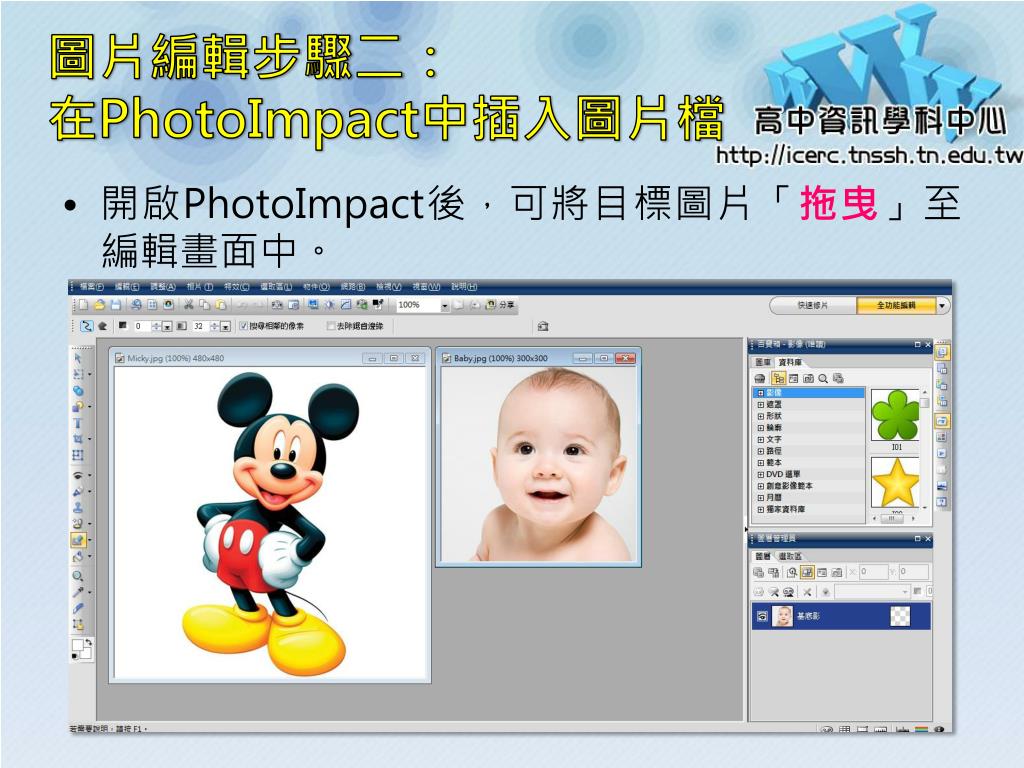Click the foreground color swatch
The height and width of the screenshot is (768, 1024).
77,645
